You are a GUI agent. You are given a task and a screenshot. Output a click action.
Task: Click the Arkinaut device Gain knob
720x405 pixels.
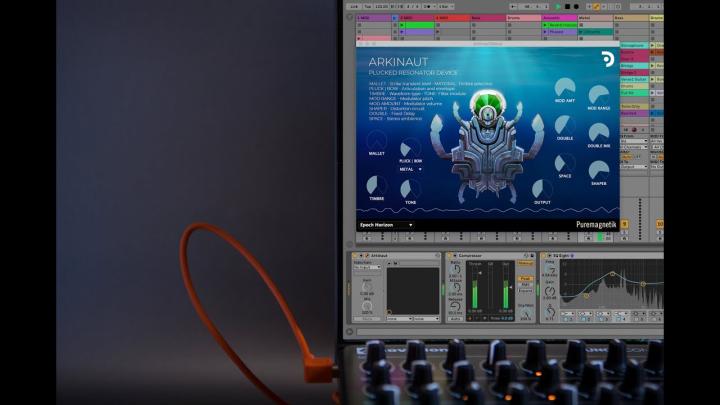[367, 287]
